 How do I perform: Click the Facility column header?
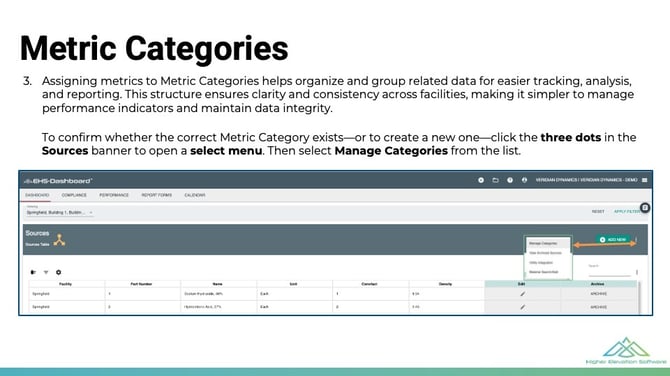click(66, 284)
